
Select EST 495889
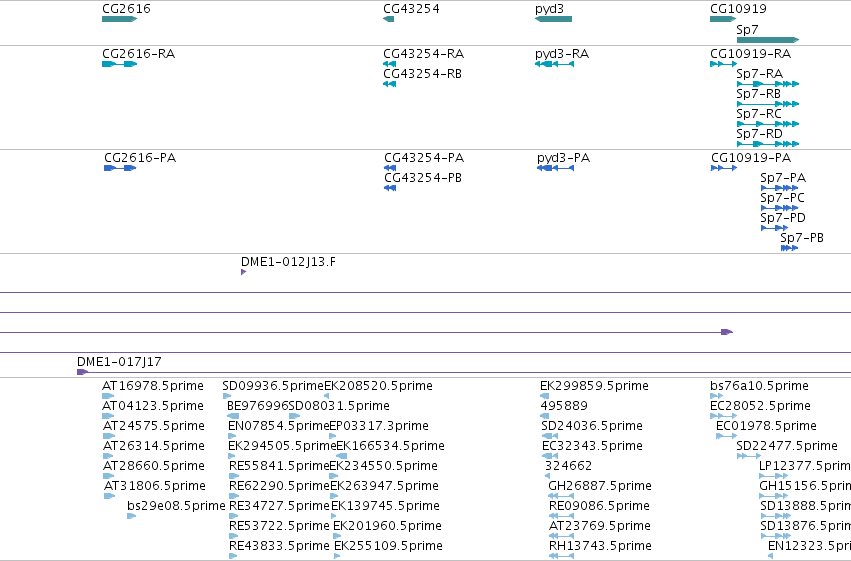pyautogui.click(x=544, y=416)
